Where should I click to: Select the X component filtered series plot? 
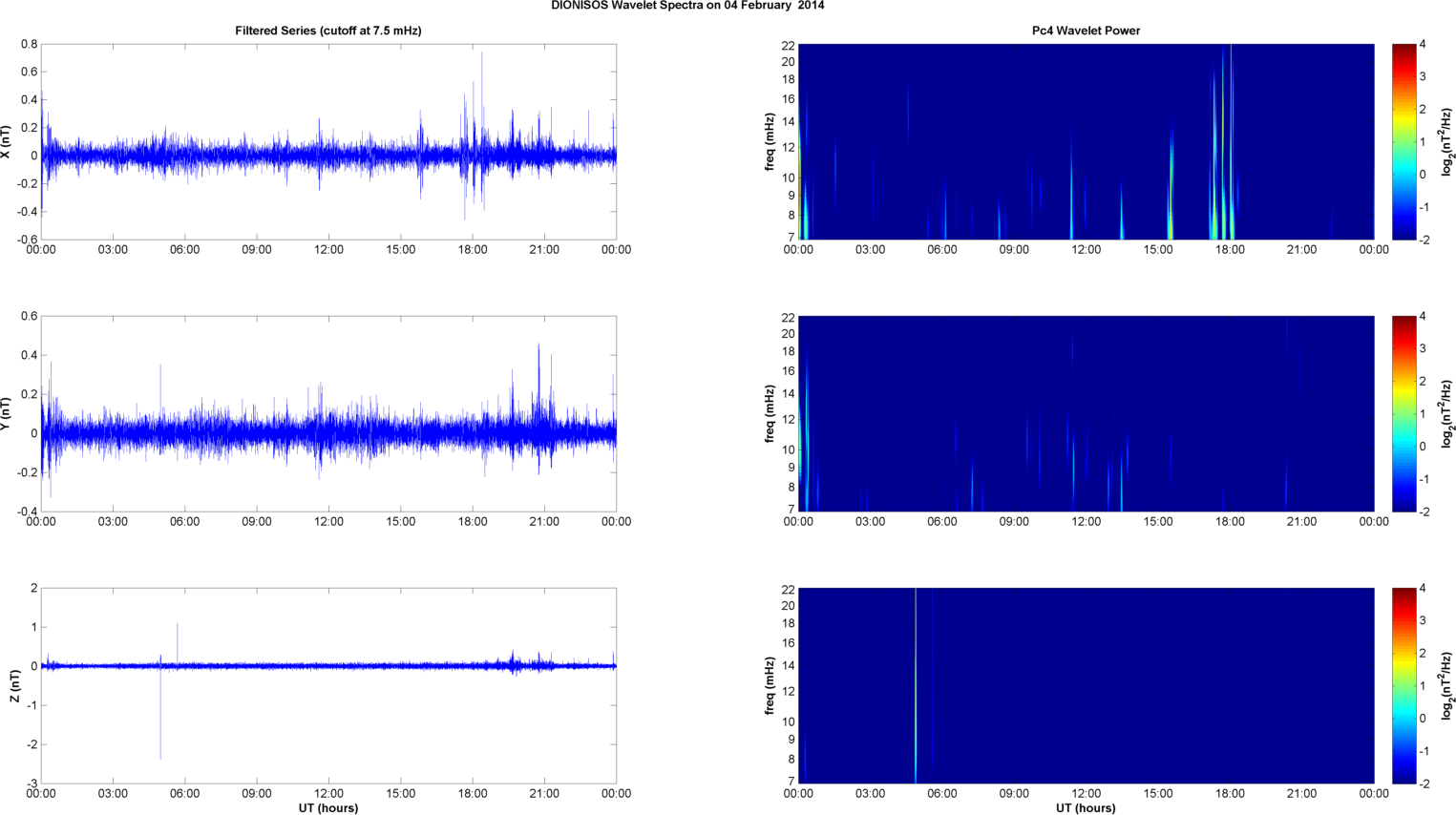(x=328, y=141)
